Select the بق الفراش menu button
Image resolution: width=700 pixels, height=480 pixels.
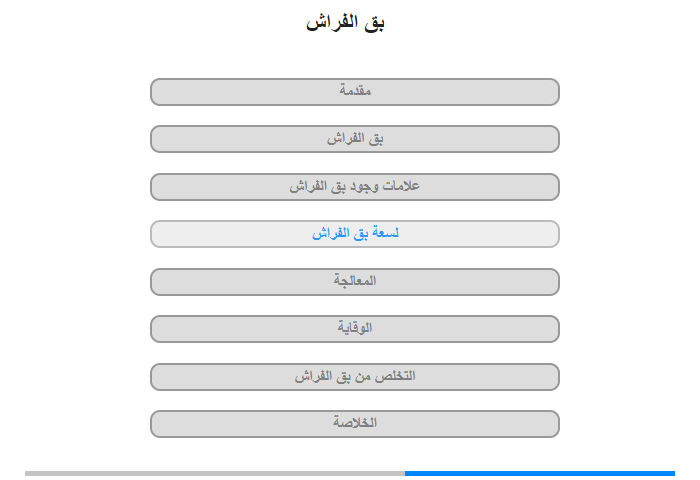(x=354, y=139)
